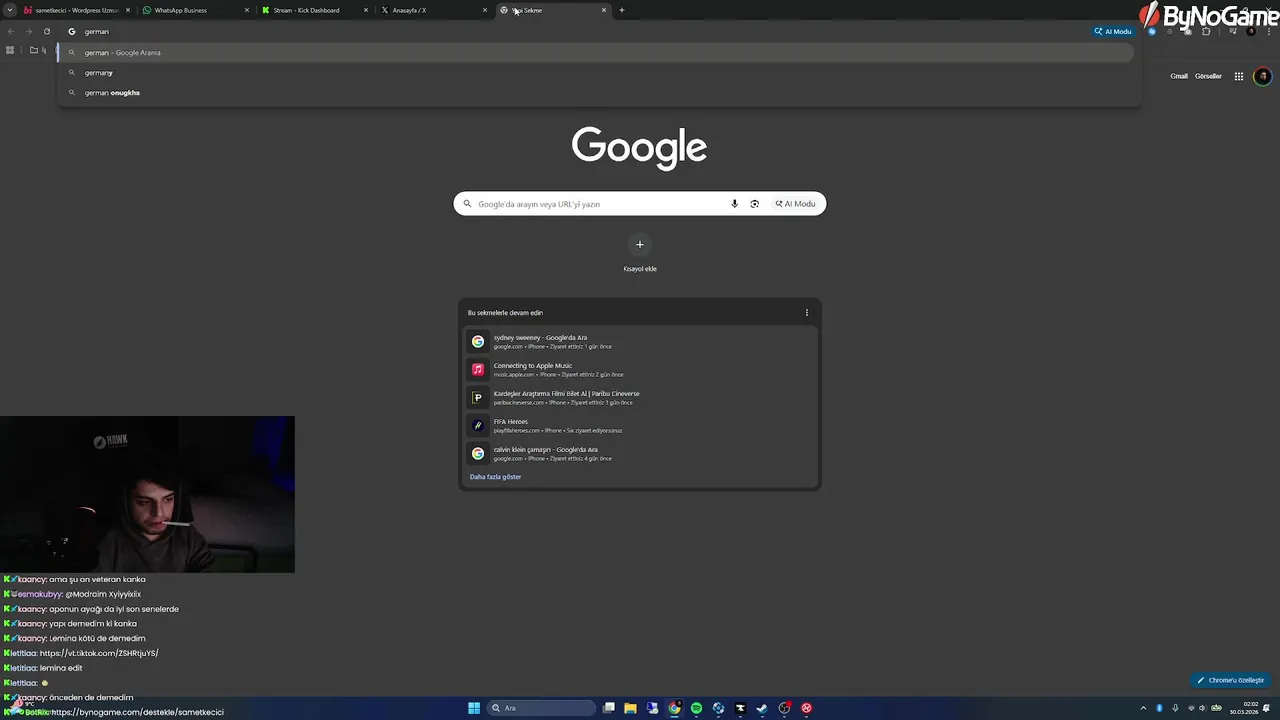Click the Chrome media control icon
Image resolution: width=1280 pixels, height=720 pixels.
pos(1233,32)
